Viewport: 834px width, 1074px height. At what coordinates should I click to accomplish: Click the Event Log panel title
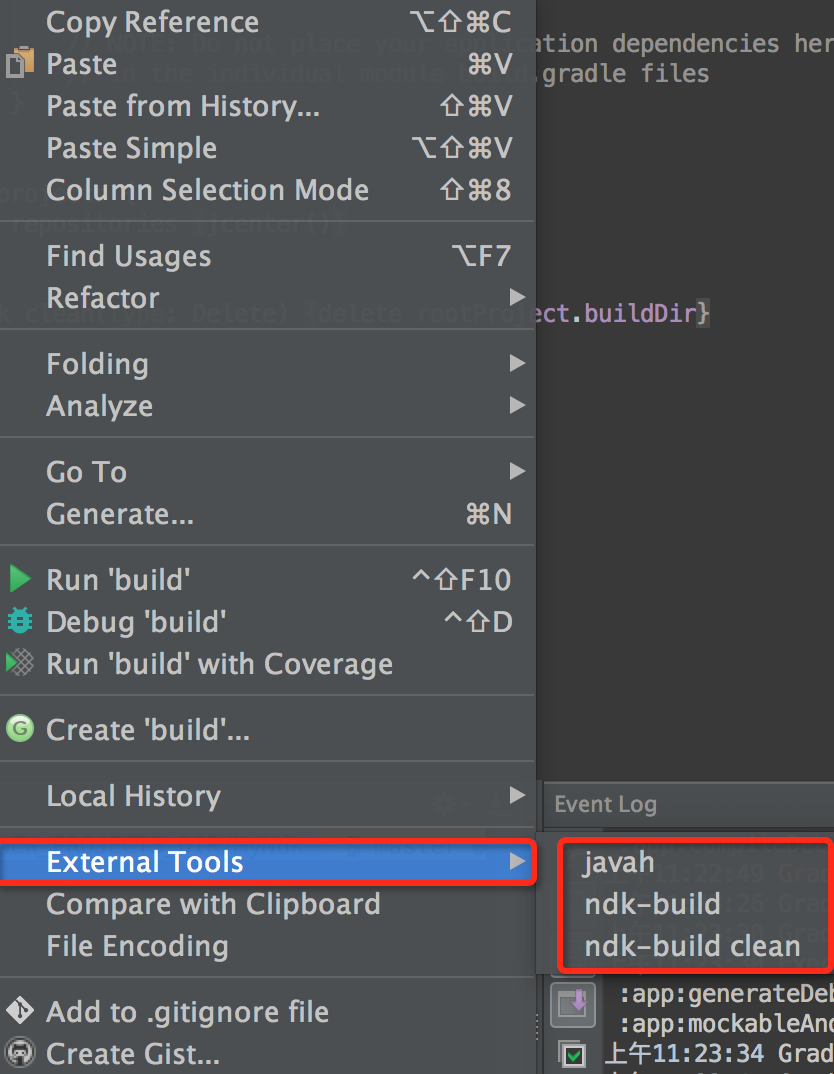pyautogui.click(x=605, y=804)
